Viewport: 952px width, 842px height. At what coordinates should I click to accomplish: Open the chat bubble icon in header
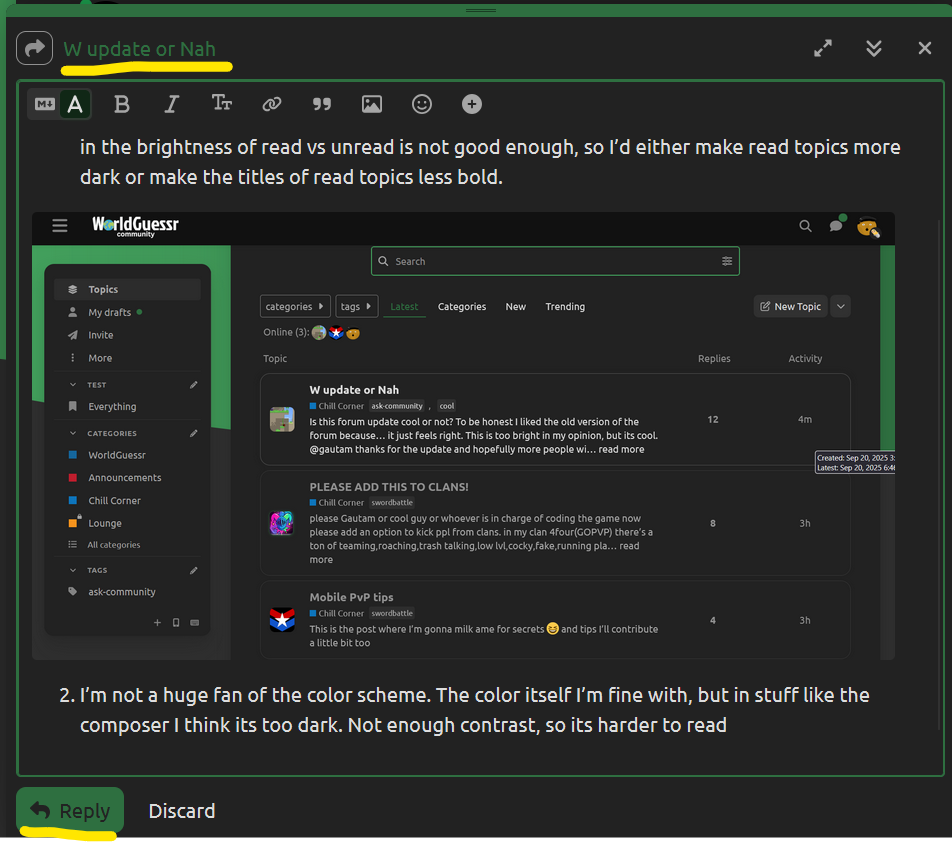click(836, 226)
